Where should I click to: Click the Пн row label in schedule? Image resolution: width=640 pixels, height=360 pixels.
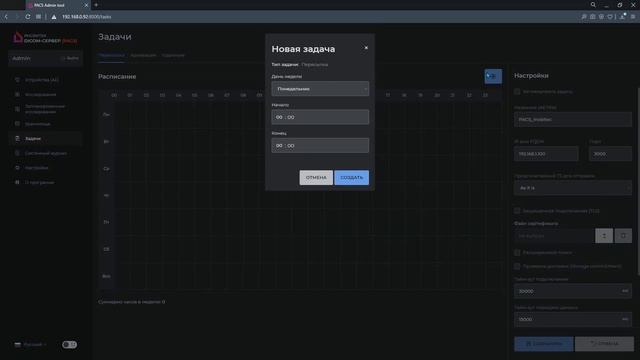click(106, 115)
